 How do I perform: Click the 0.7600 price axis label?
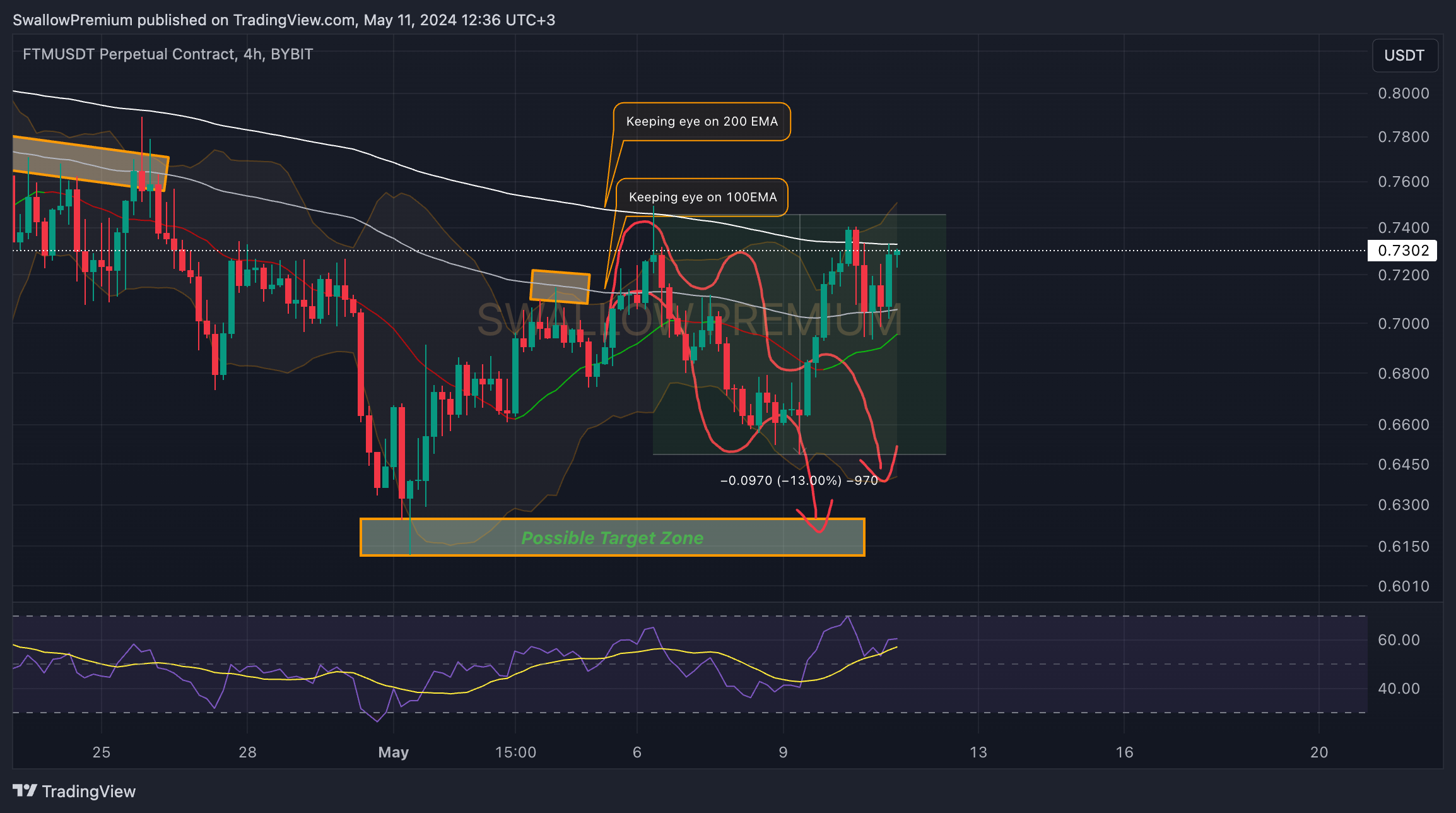[x=1404, y=182]
